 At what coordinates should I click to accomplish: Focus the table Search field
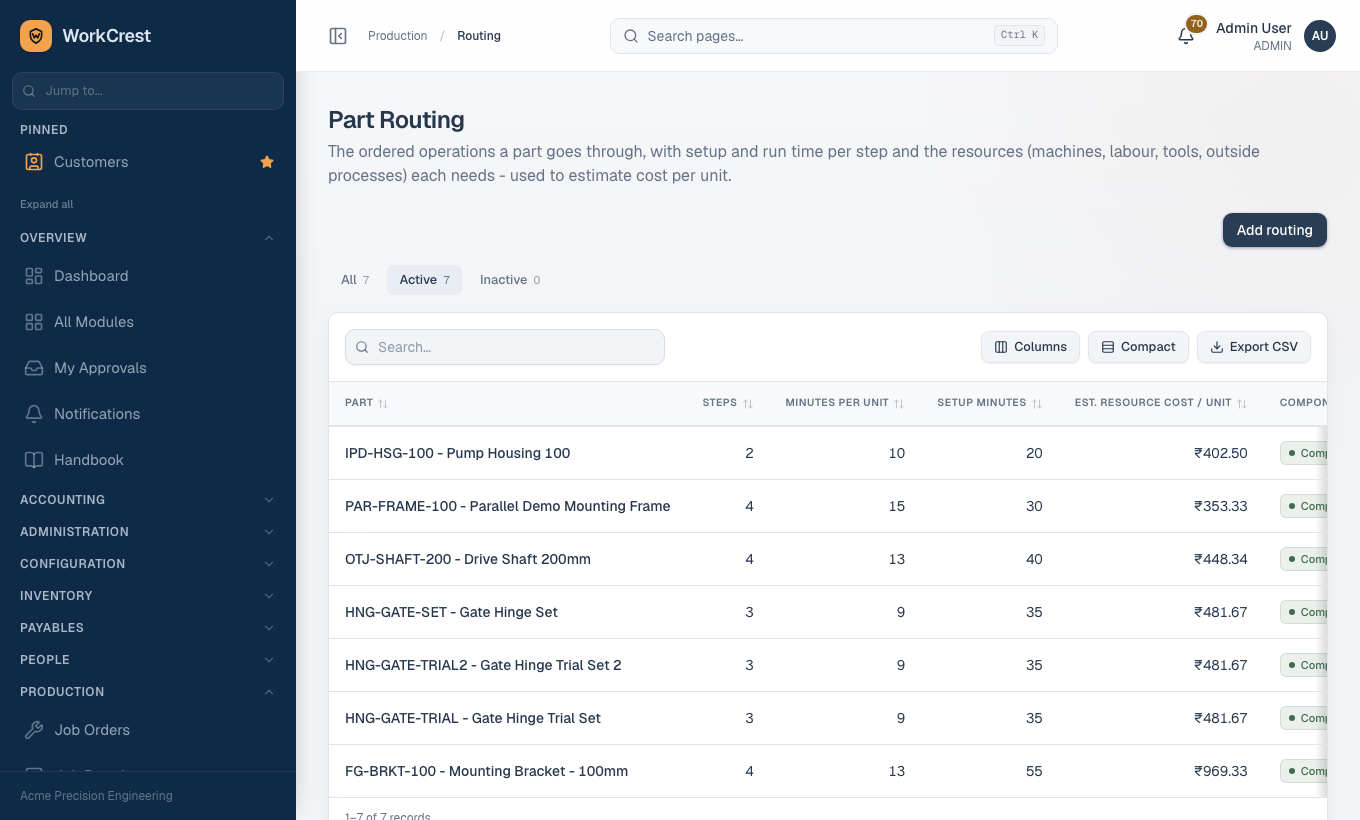pyautogui.click(x=505, y=347)
